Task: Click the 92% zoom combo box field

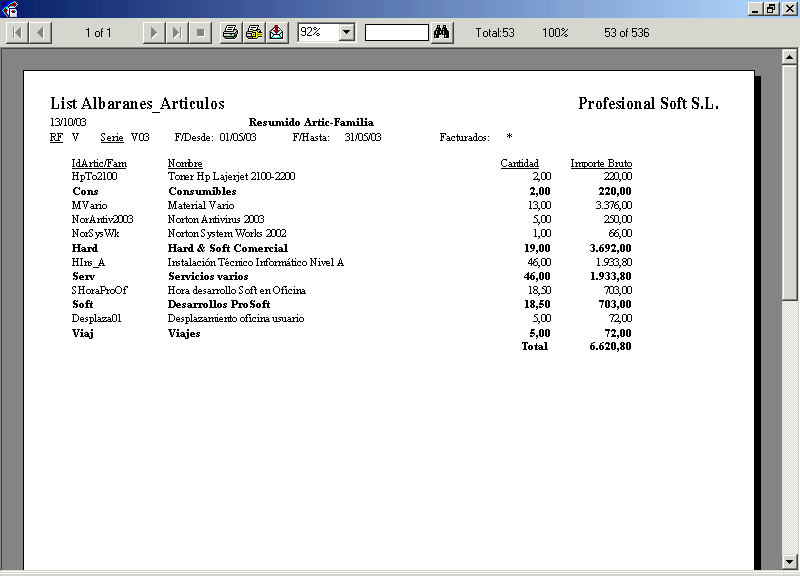Action: pyautogui.click(x=317, y=33)
